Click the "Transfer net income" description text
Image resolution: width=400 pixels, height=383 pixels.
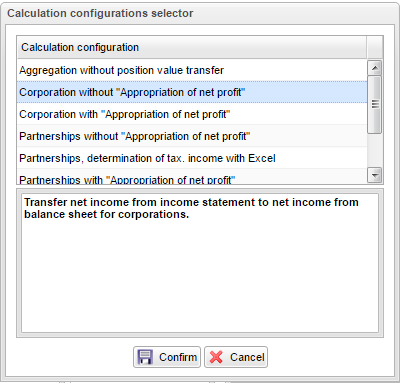[x=191, y=208]
